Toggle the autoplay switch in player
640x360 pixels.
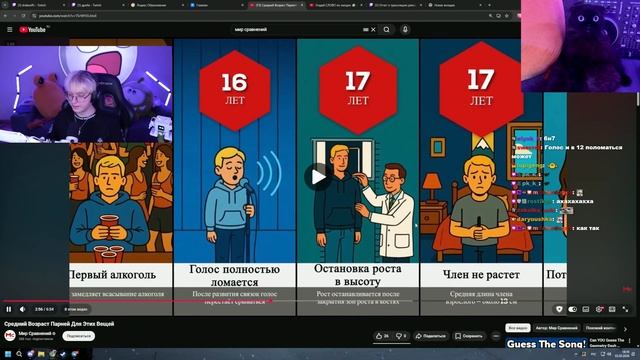click(573, 309)
